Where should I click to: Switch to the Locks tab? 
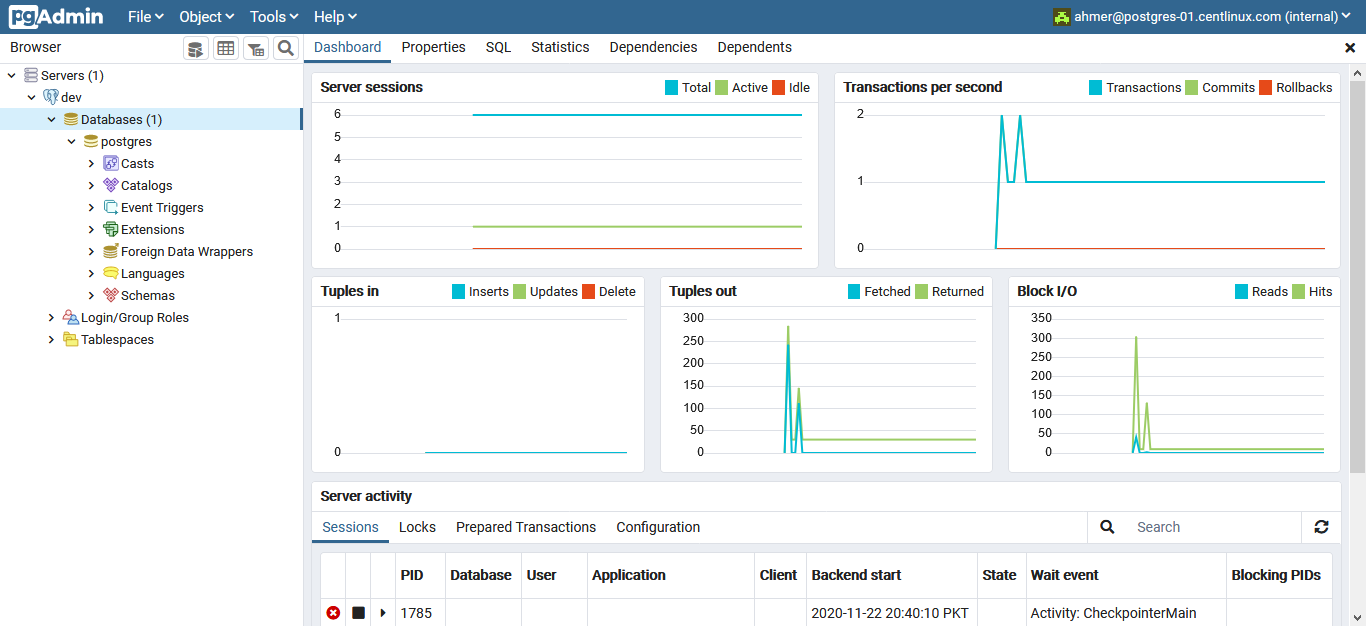(417, 527)
